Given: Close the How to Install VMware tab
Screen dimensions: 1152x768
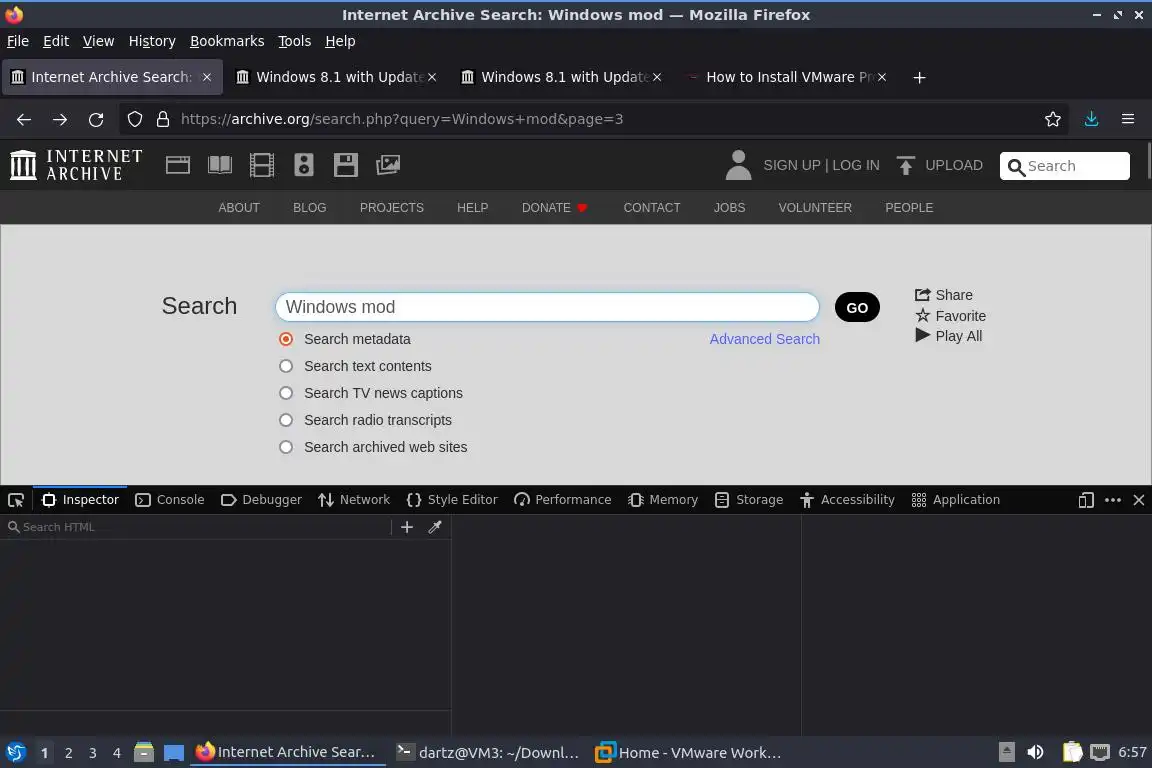Looking at the screenshot, I should tap(882, 77).
